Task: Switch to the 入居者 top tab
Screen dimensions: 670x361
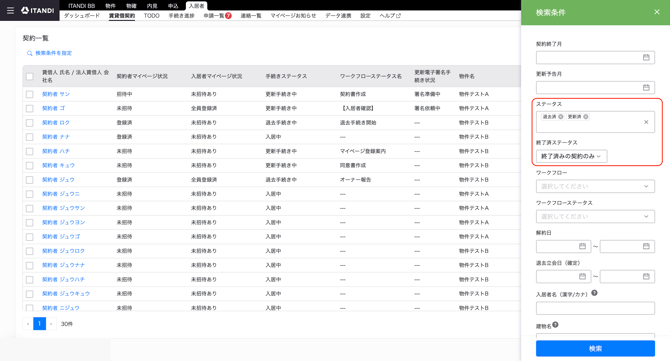Action: click(197, 6)
